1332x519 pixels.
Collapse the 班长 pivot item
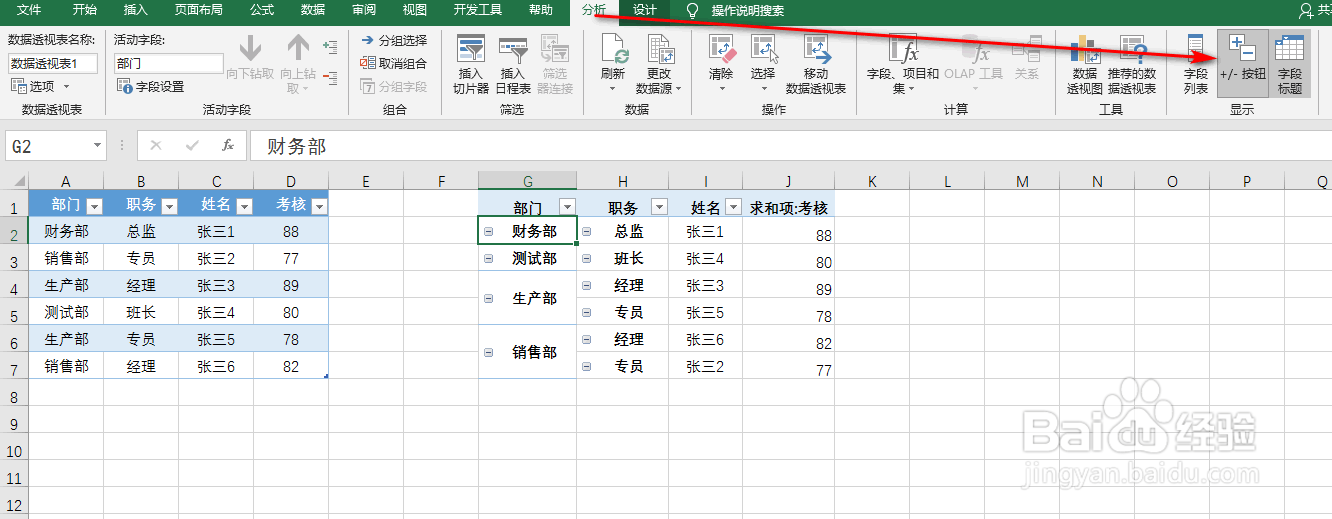587,258
